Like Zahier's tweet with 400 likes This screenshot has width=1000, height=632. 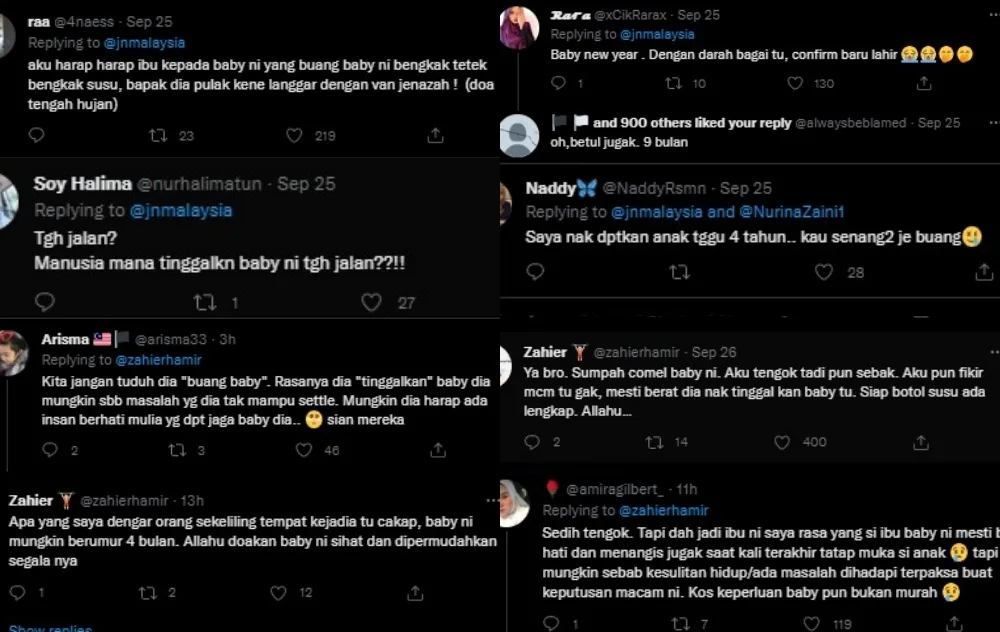click(782, 442)
